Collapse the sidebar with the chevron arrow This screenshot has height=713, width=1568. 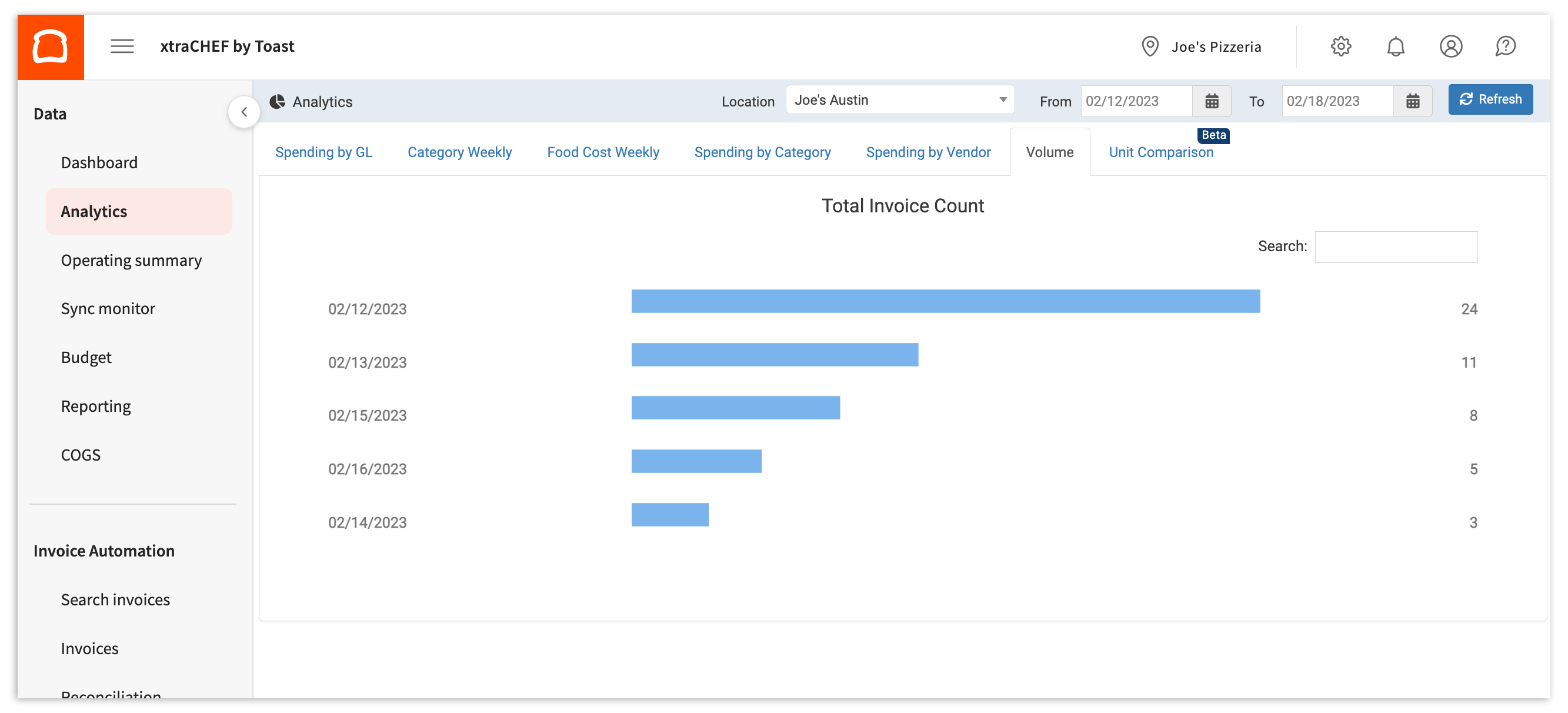[243, 112]
